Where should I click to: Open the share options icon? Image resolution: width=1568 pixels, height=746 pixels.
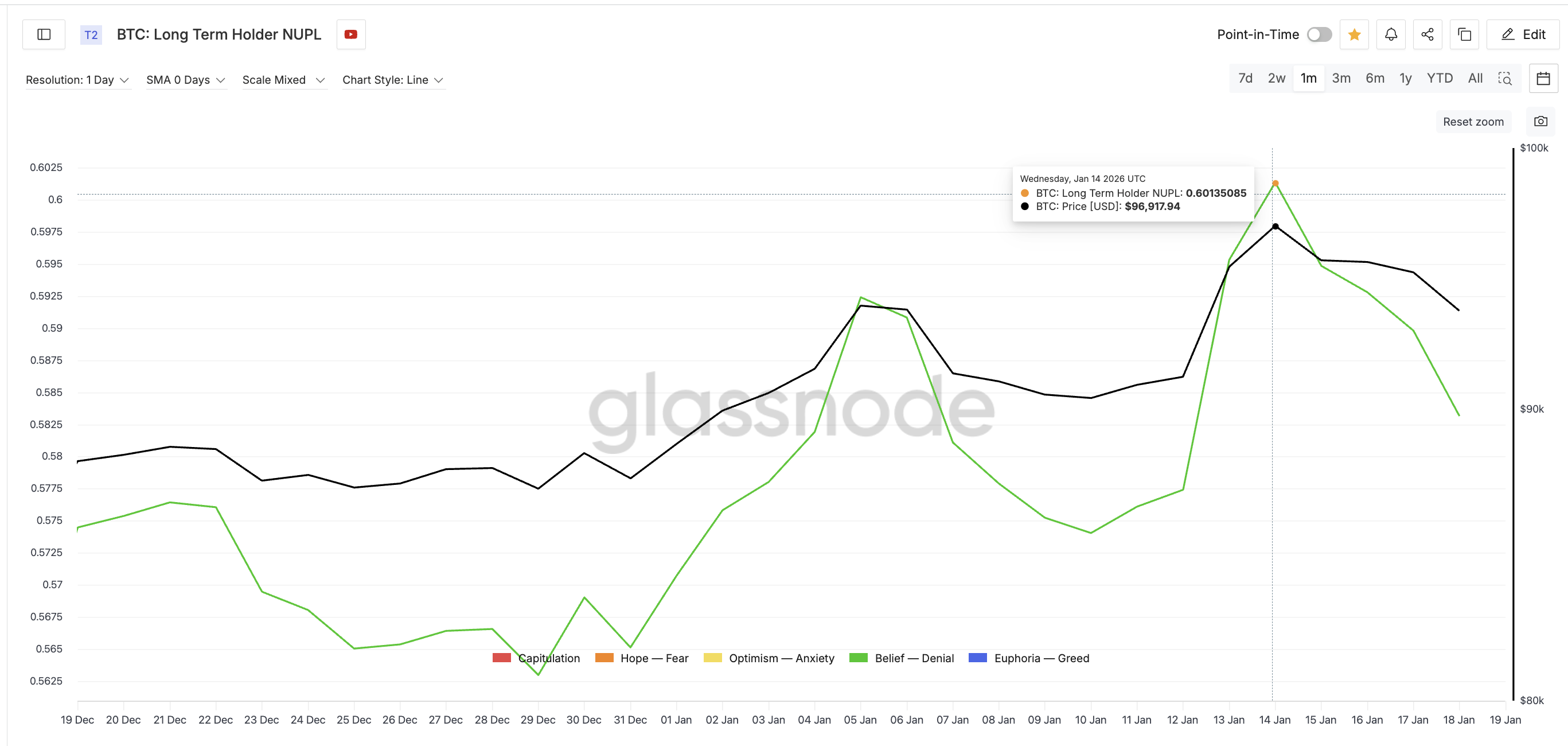click(1428, 34)
